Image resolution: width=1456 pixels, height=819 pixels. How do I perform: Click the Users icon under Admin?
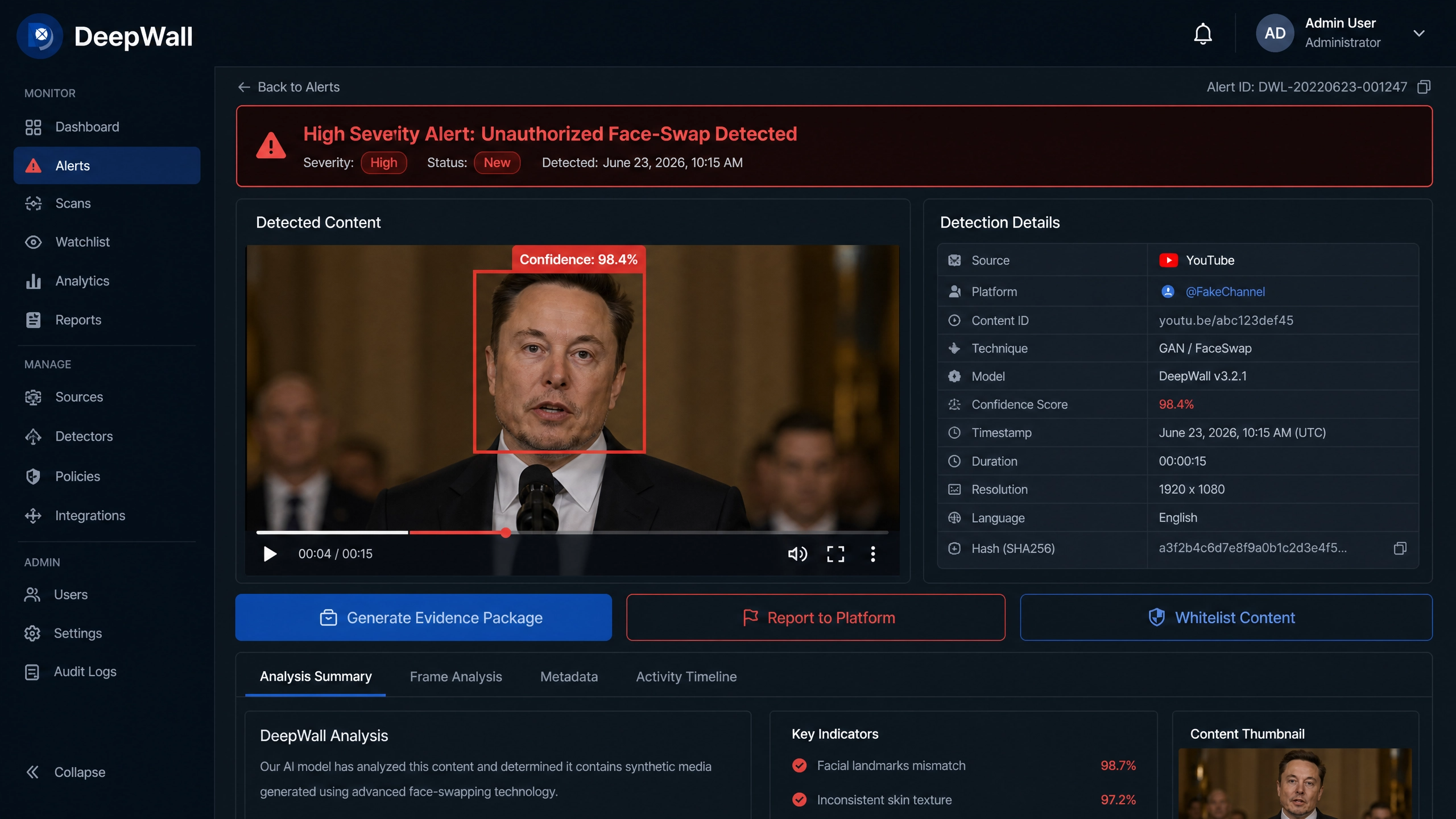coord(32,594)
